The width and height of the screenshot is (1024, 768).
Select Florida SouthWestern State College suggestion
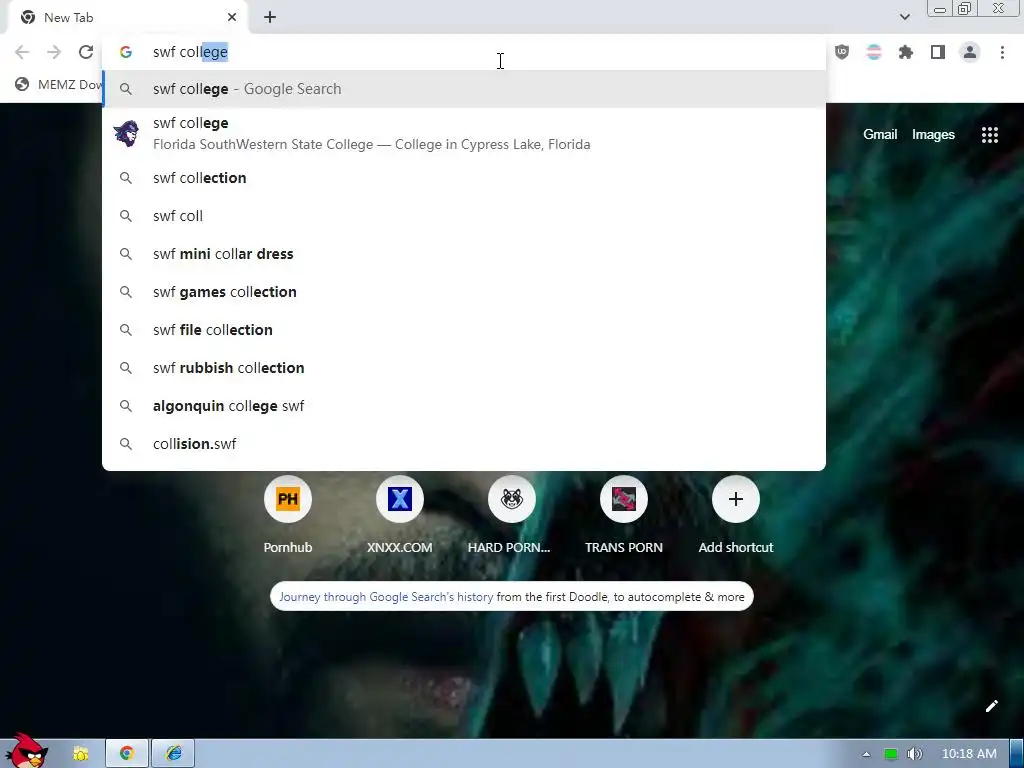pos(464,133)
